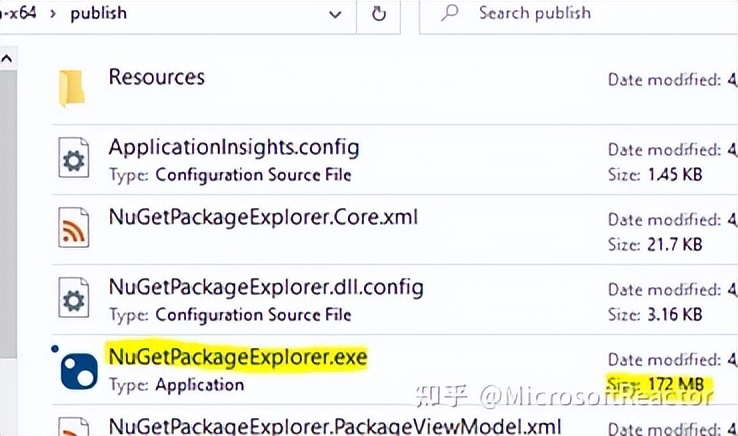Image resolution: width=738 pixels, height=436 pixels.
Task: Select the publish breadcrumb segment
Action: tap(98, 14)
